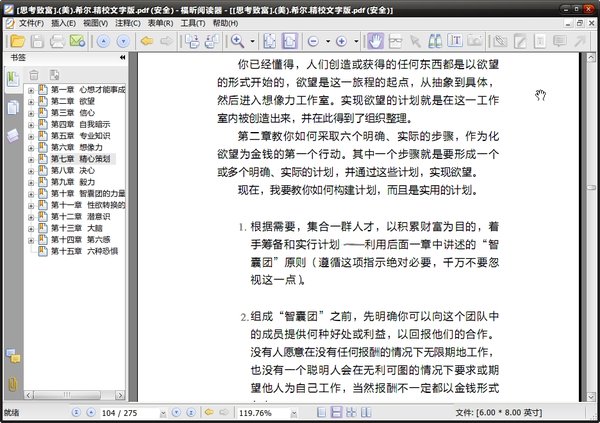Click the binoculars Search icon
Viewport: 600px width, 423px height.
435,41
